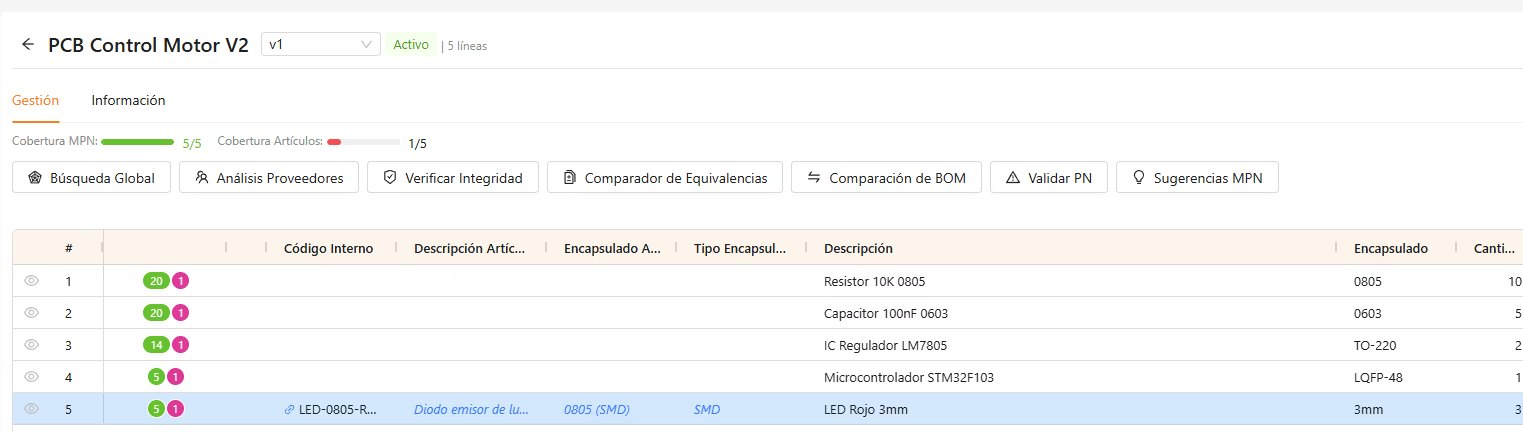Open Sugerencias MPN
Screen dimensions: 1523x432
tap(1197, 178)
